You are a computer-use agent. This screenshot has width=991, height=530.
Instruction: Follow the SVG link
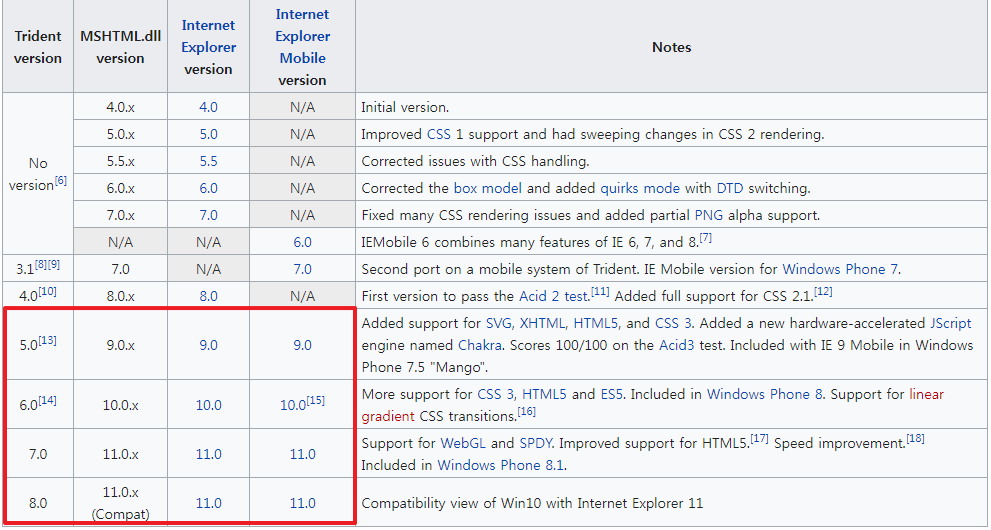click(x=499, y=323)
